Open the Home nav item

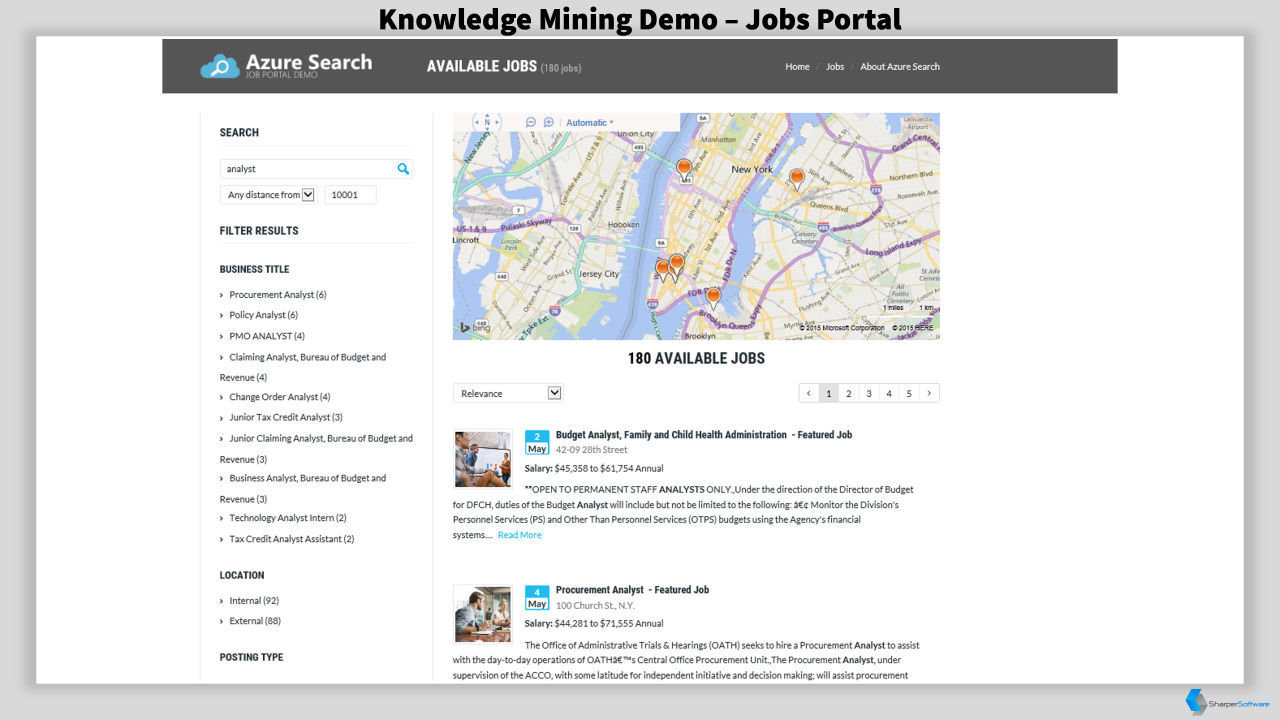click(797, 67)
